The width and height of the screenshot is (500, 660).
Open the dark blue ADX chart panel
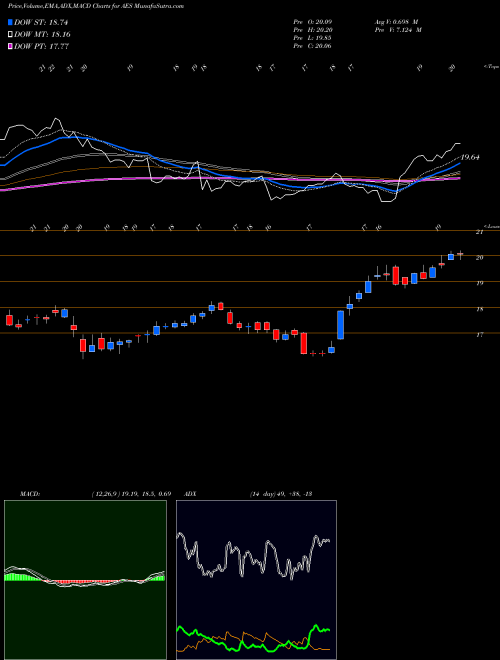tap(256, 580)
